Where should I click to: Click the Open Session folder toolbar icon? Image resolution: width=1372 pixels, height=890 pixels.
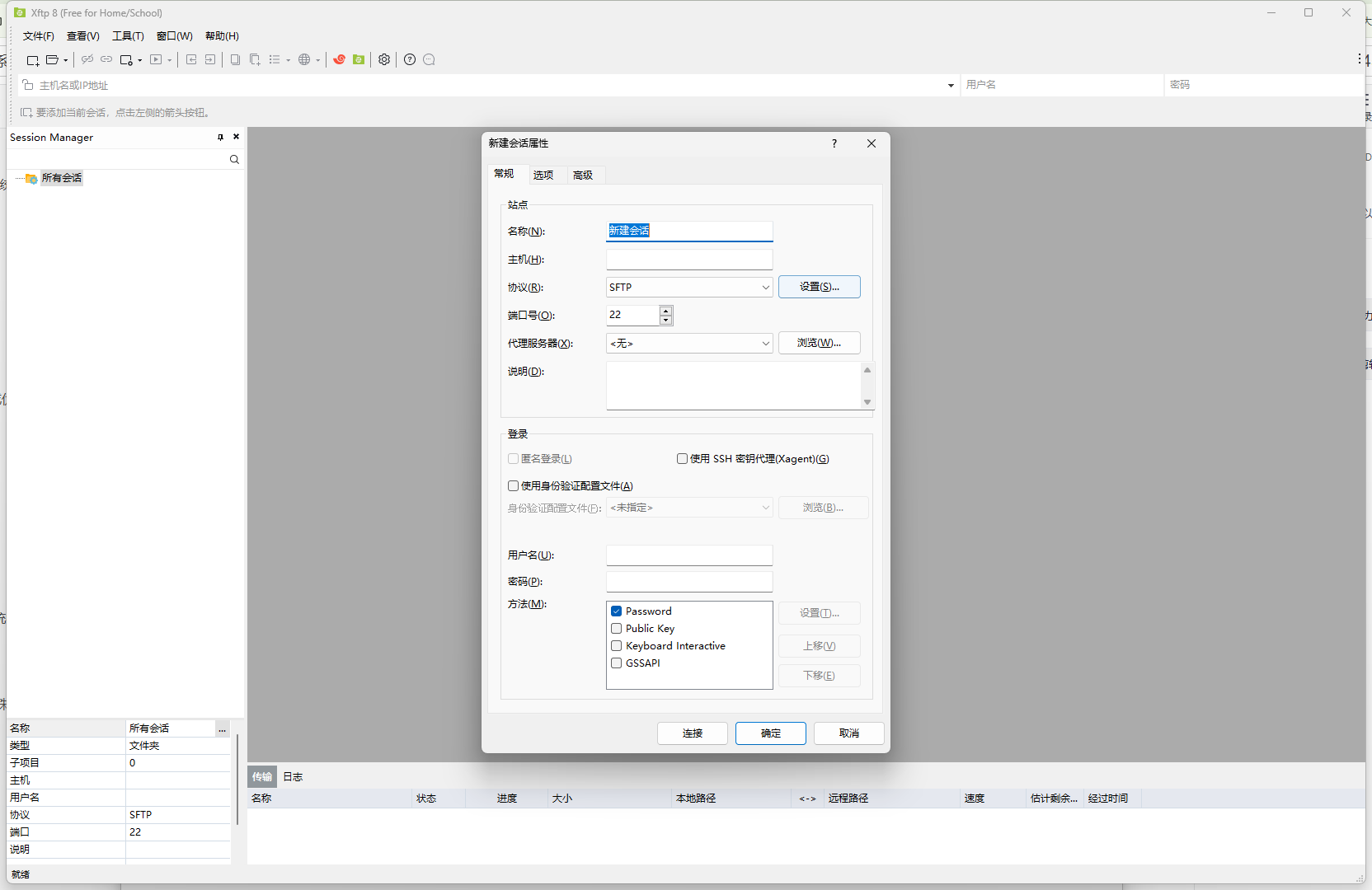click(52, 60)
